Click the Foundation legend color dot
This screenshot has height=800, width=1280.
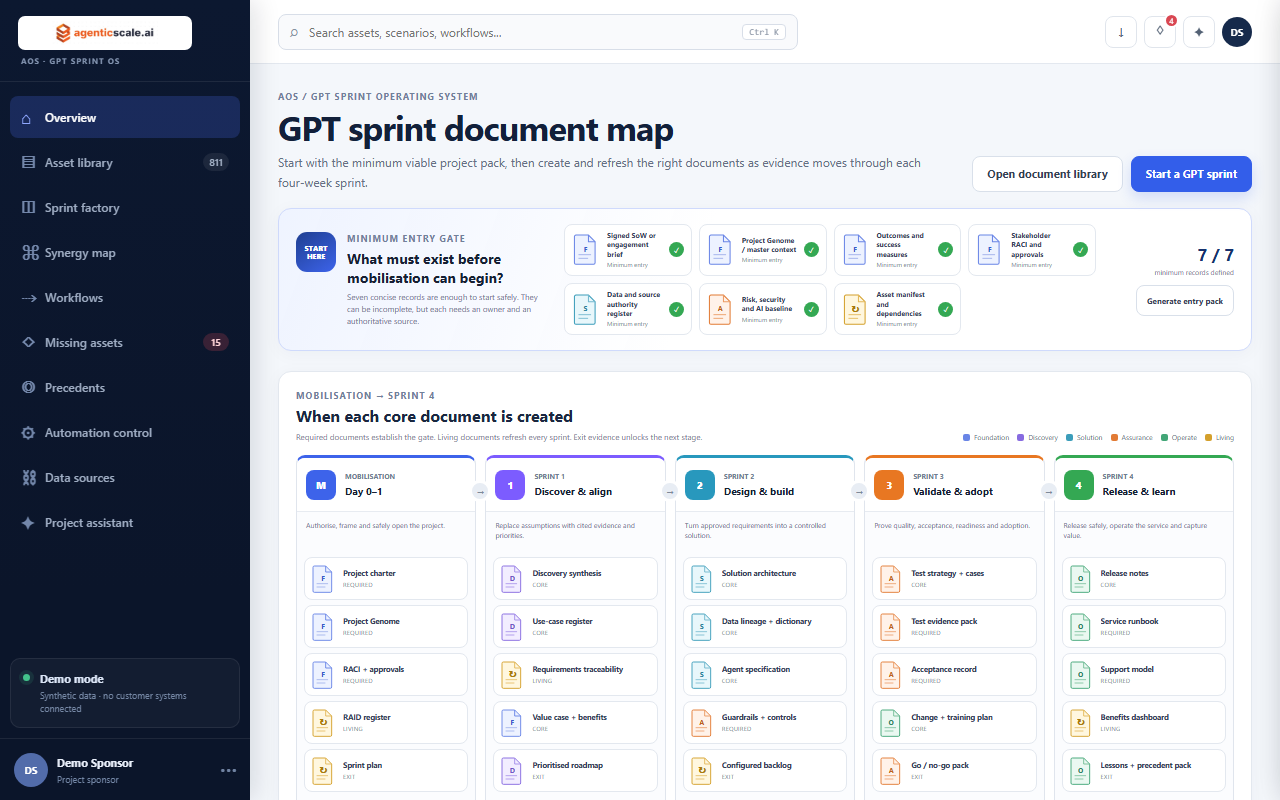tap(966, 438)
